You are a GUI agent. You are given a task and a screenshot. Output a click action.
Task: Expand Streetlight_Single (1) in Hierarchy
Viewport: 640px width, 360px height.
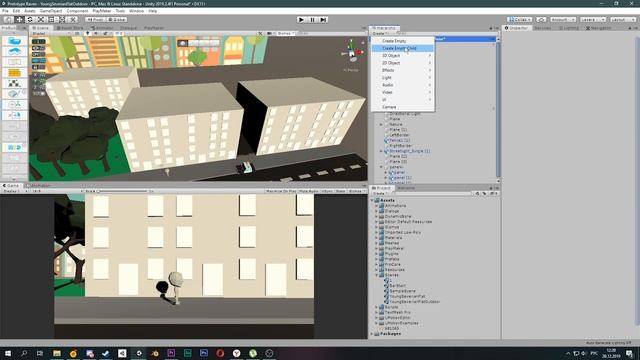point(381,151)
